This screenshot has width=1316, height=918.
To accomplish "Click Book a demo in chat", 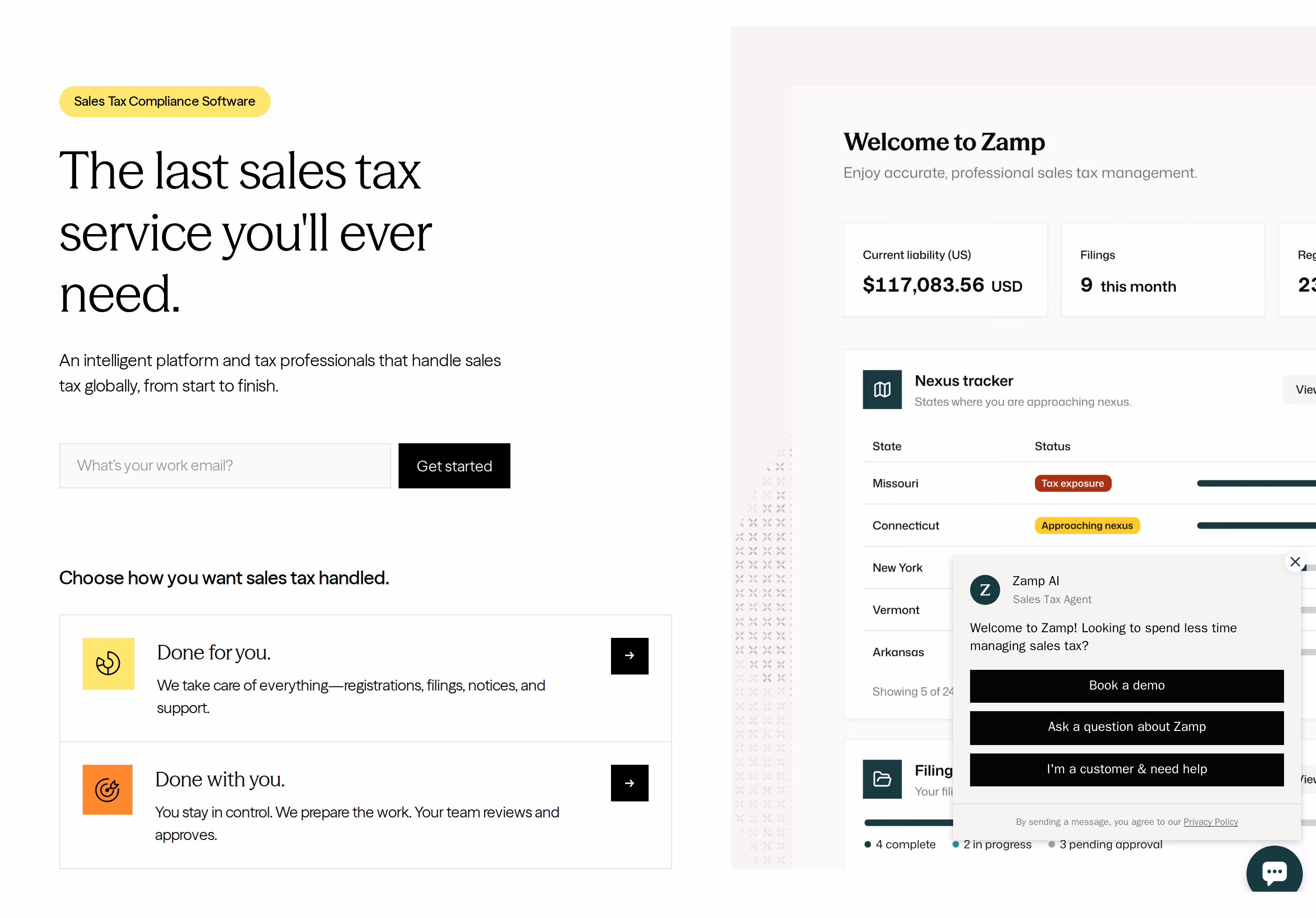I will click(x=1126, y=686).
